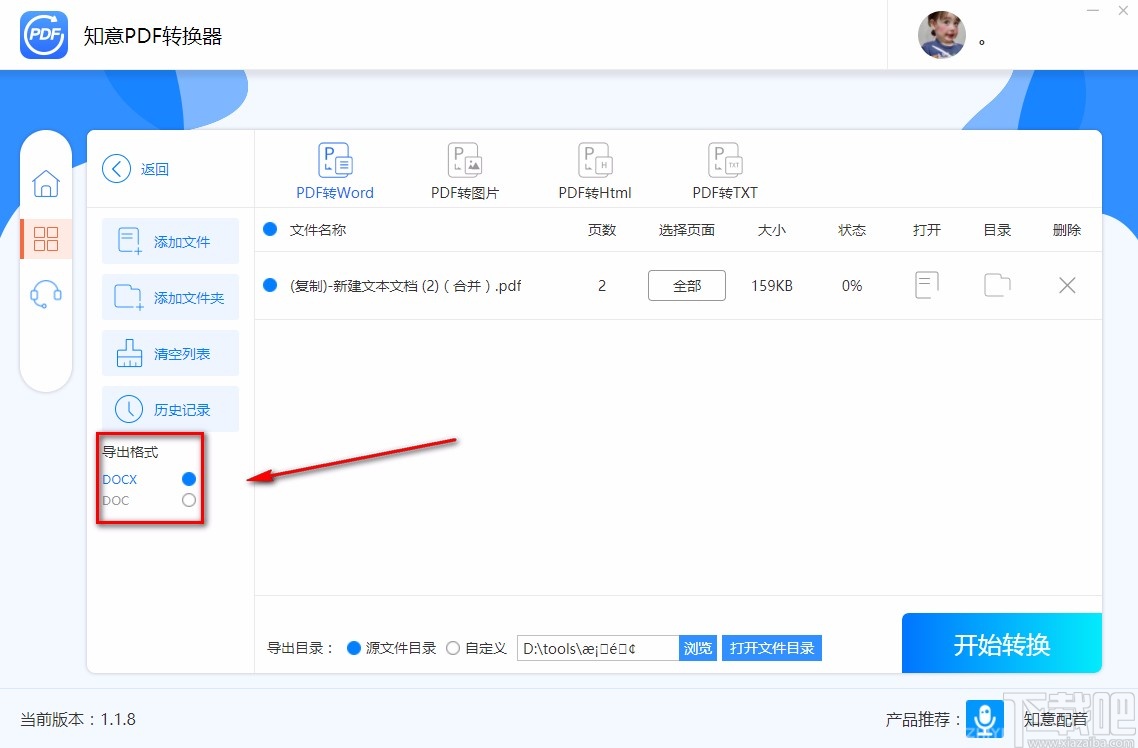1138x748 pixels.
Task: Click 开始转换 to start conversion
Action: pyautogui.click(x=1001, y=643)
